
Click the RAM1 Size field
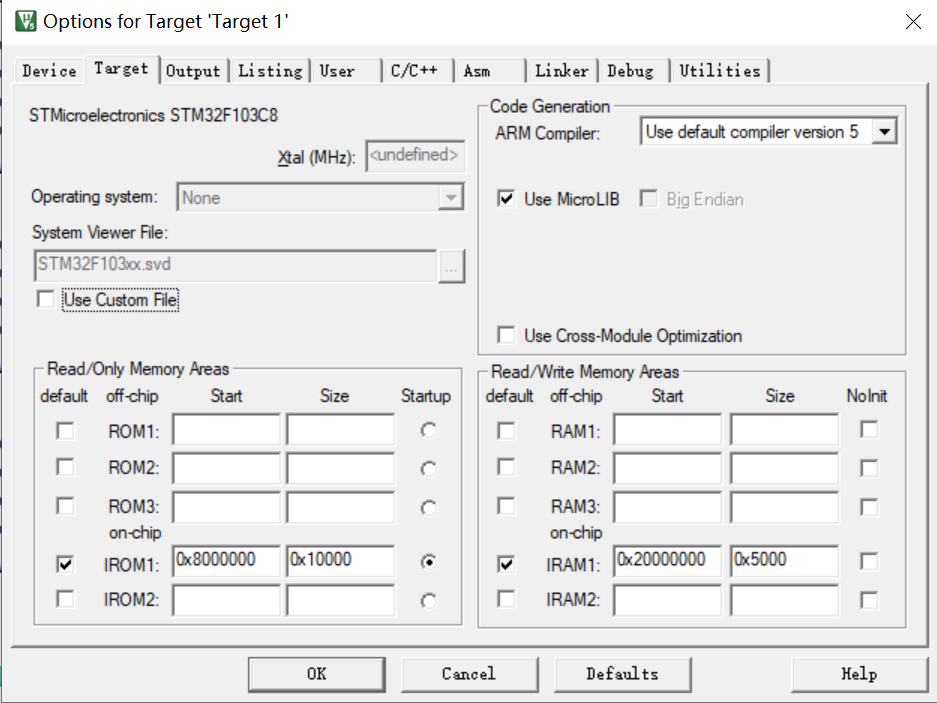click(784, 429)
